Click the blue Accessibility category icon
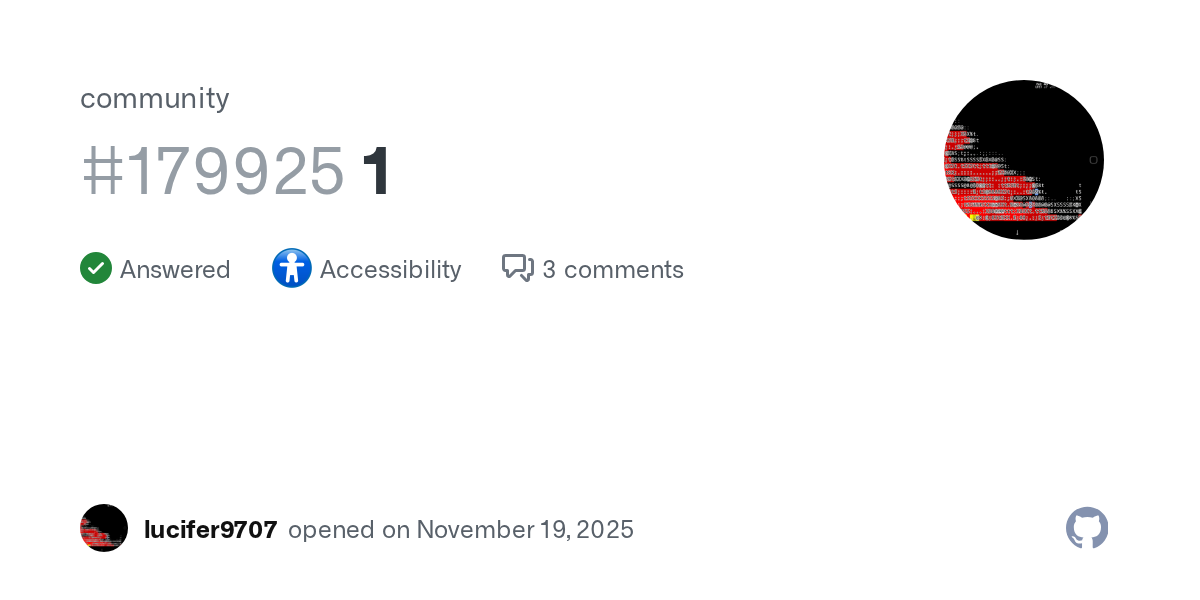The height and width of the screenshot is (600, 1200). pos(292,269)
